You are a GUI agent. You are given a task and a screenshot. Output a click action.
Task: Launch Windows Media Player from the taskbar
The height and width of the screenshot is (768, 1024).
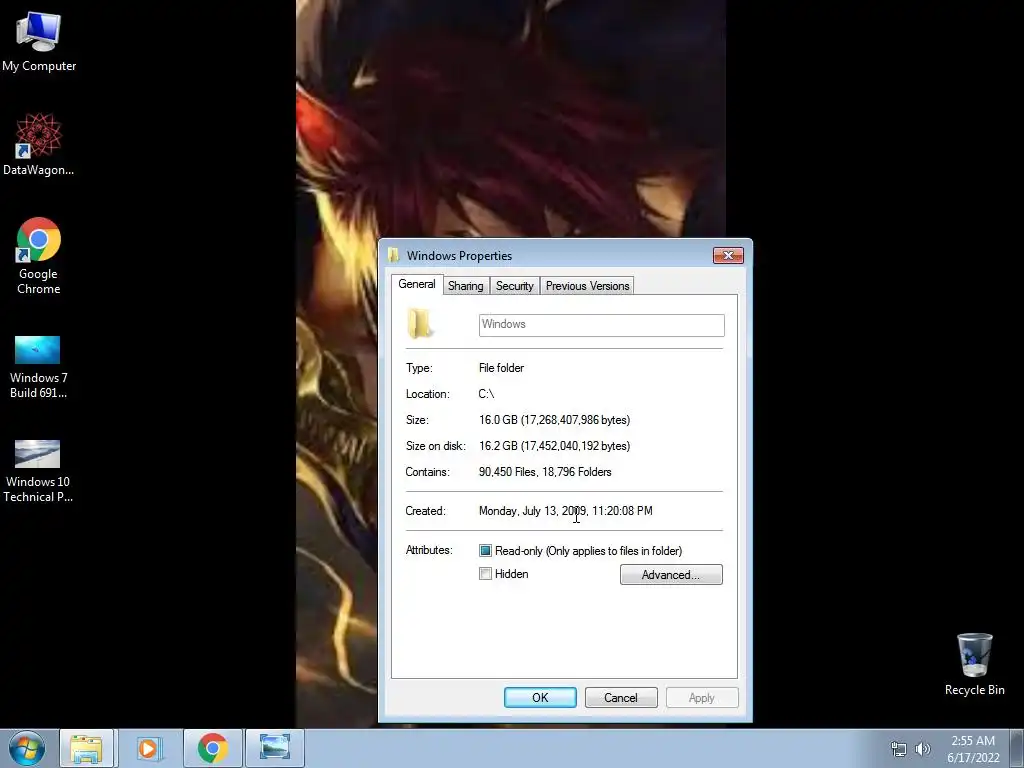click(x=149, y=748)
